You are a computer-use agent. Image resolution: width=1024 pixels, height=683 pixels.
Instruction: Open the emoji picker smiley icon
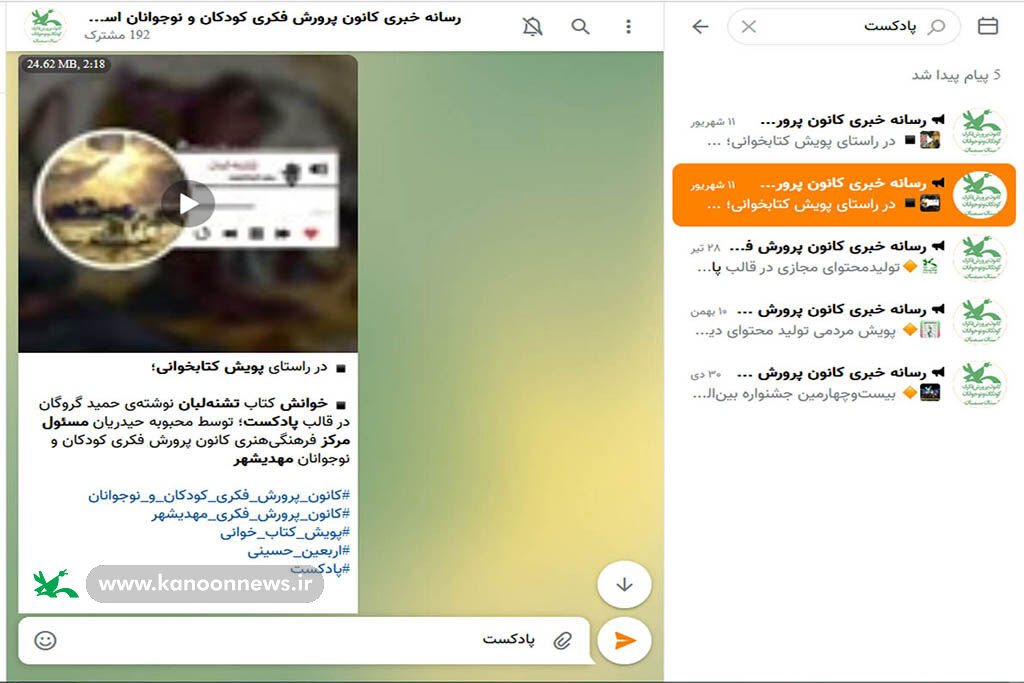pos(45,640)
